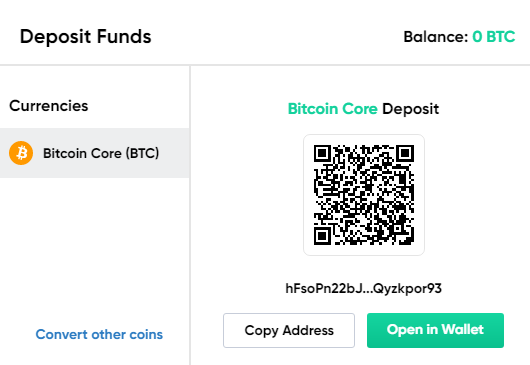Click the green 0 BTC balance value
This screenshot has width=530, height=365.
(x=493, y=36)
